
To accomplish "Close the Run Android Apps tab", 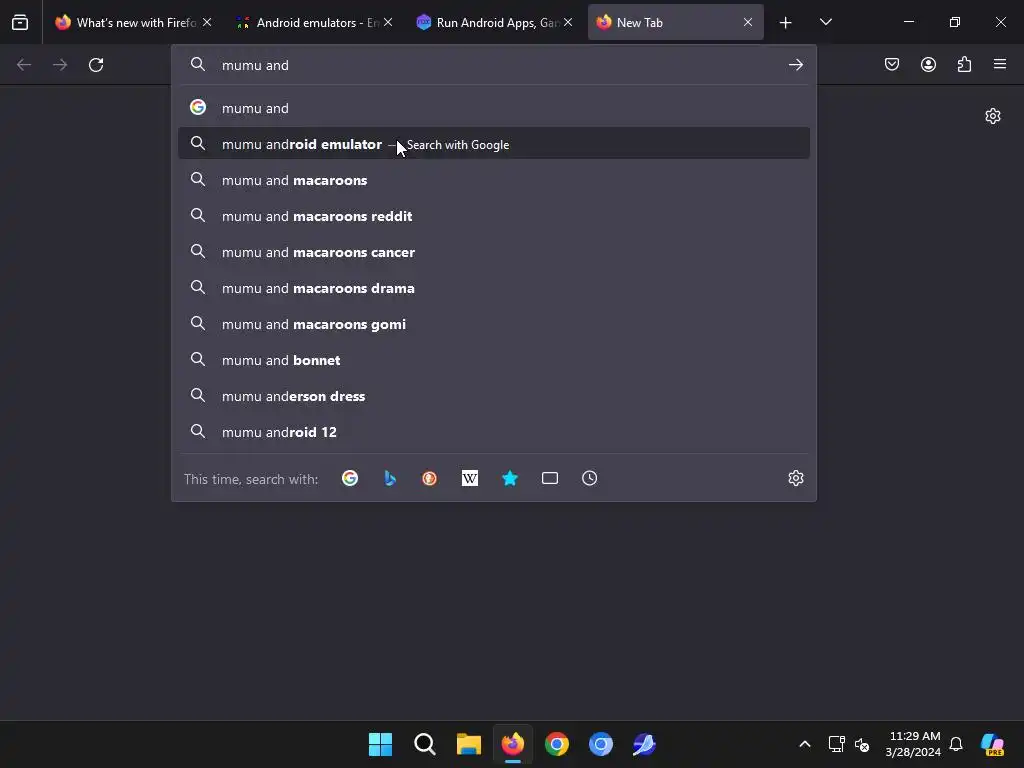I will tap(568, 22).
